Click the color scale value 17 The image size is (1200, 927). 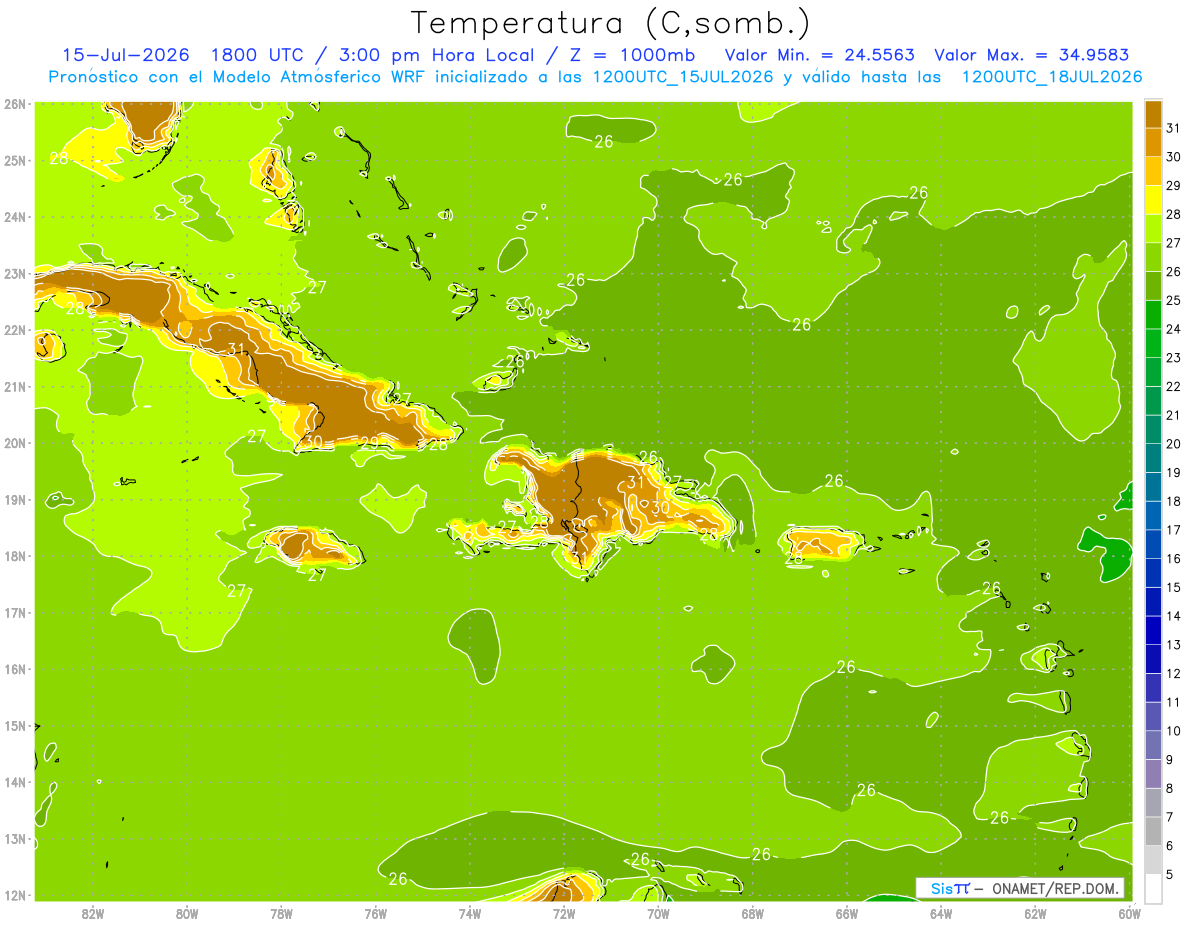[x=1173, y=530]
